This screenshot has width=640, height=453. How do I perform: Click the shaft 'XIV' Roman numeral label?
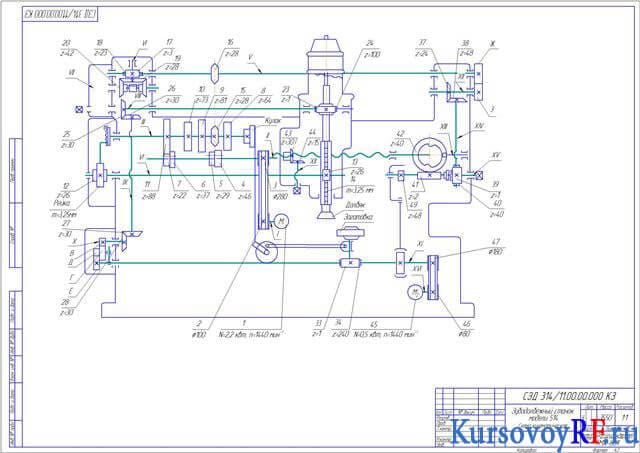point(478,126)
